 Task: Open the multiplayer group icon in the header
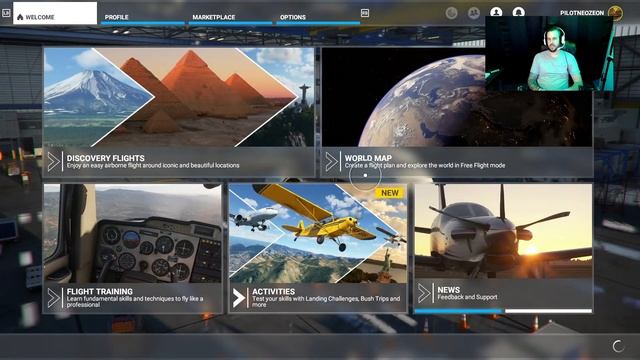point(474,13)
